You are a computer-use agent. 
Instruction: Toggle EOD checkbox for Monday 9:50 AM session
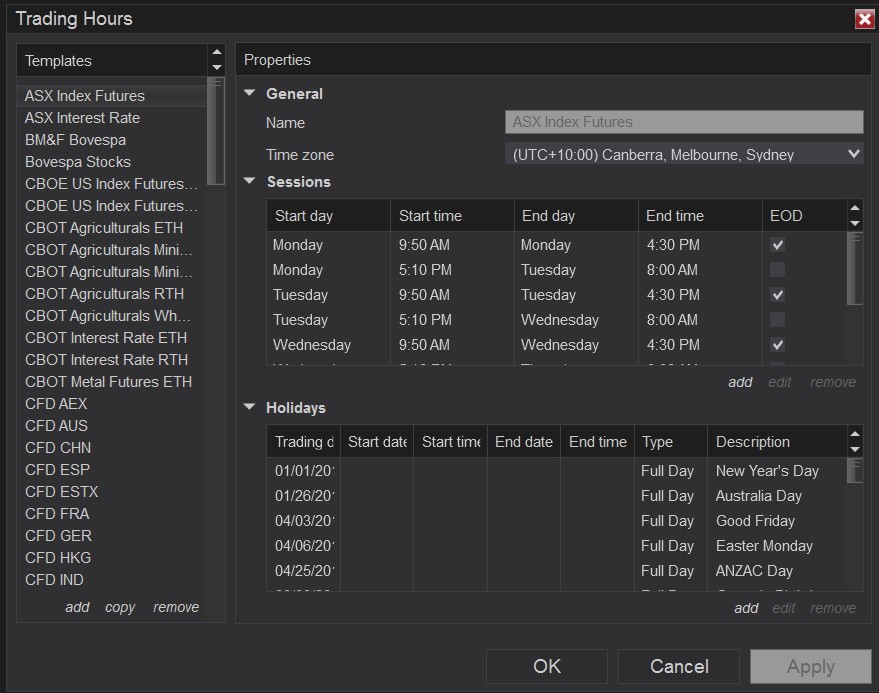pos(778,245)
